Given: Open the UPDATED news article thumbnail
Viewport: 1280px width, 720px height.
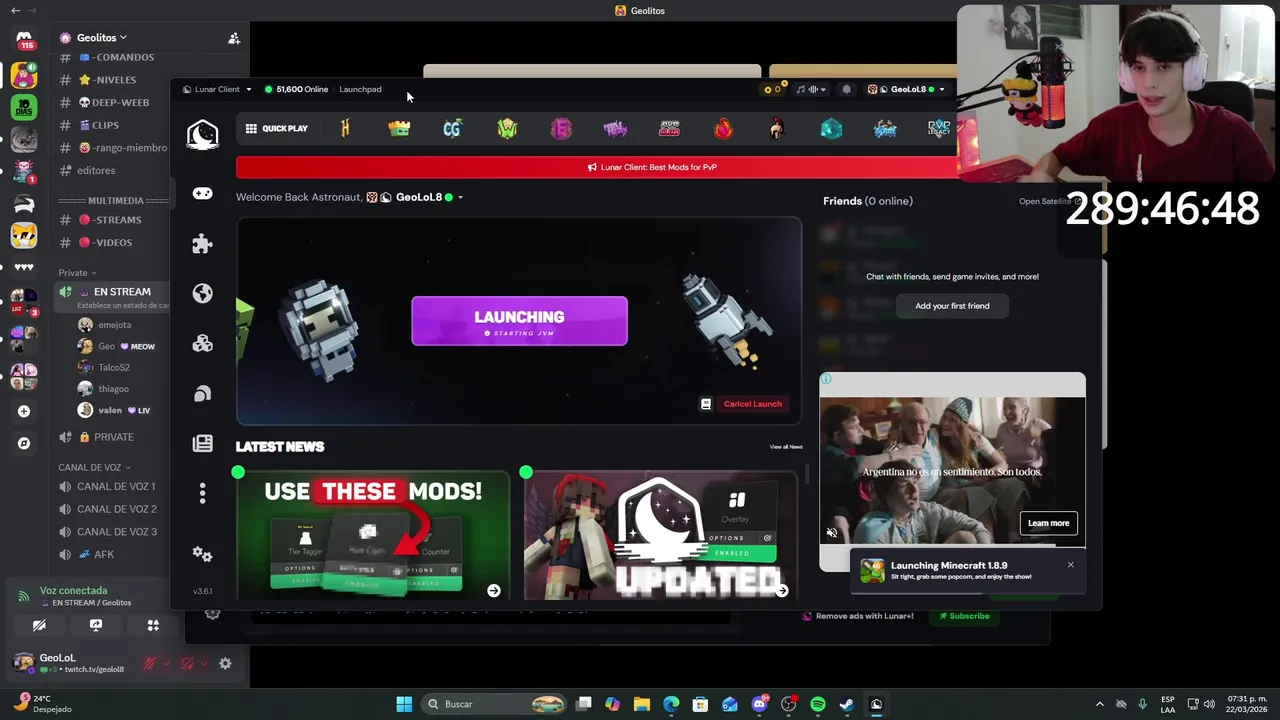Looking at the screenshot, I should (x=660, y=535).
